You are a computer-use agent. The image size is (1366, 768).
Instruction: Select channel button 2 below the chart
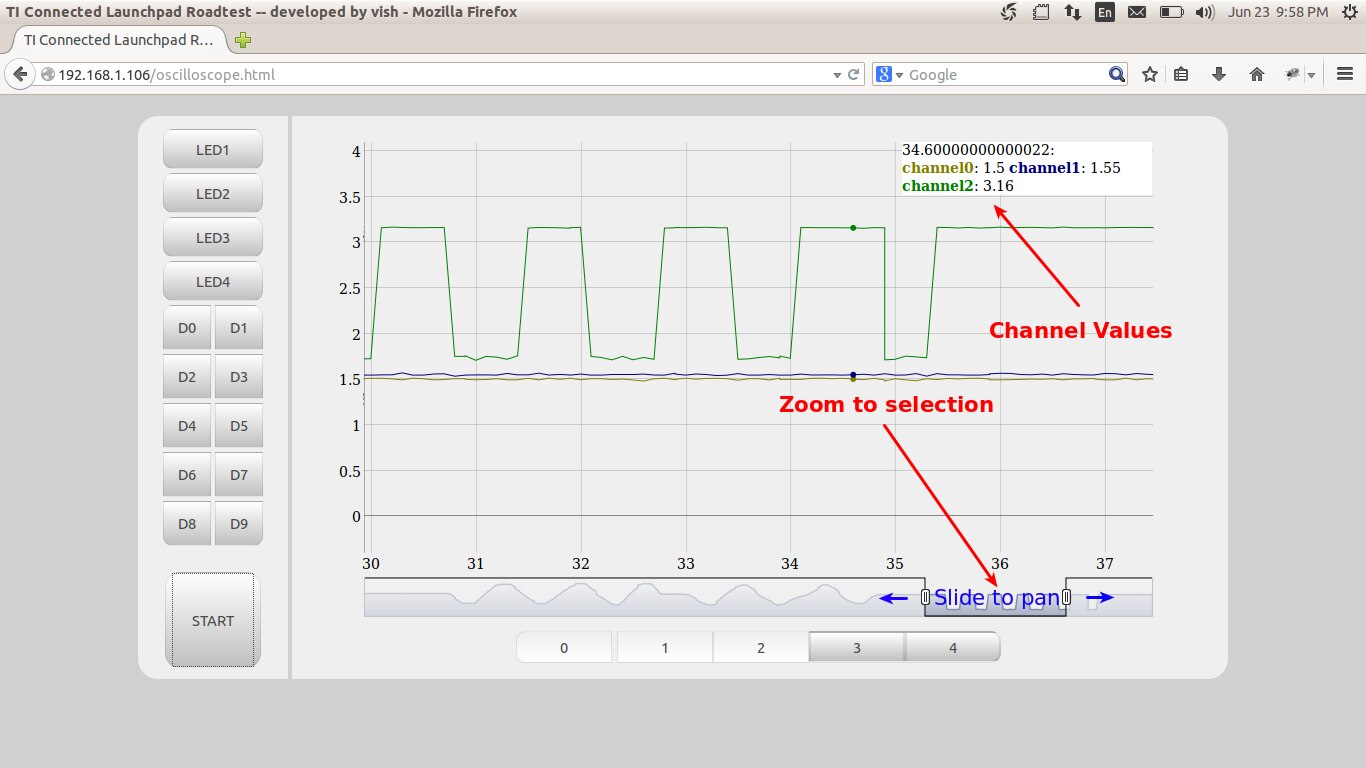pyautogui.click(x=761, y=648)
